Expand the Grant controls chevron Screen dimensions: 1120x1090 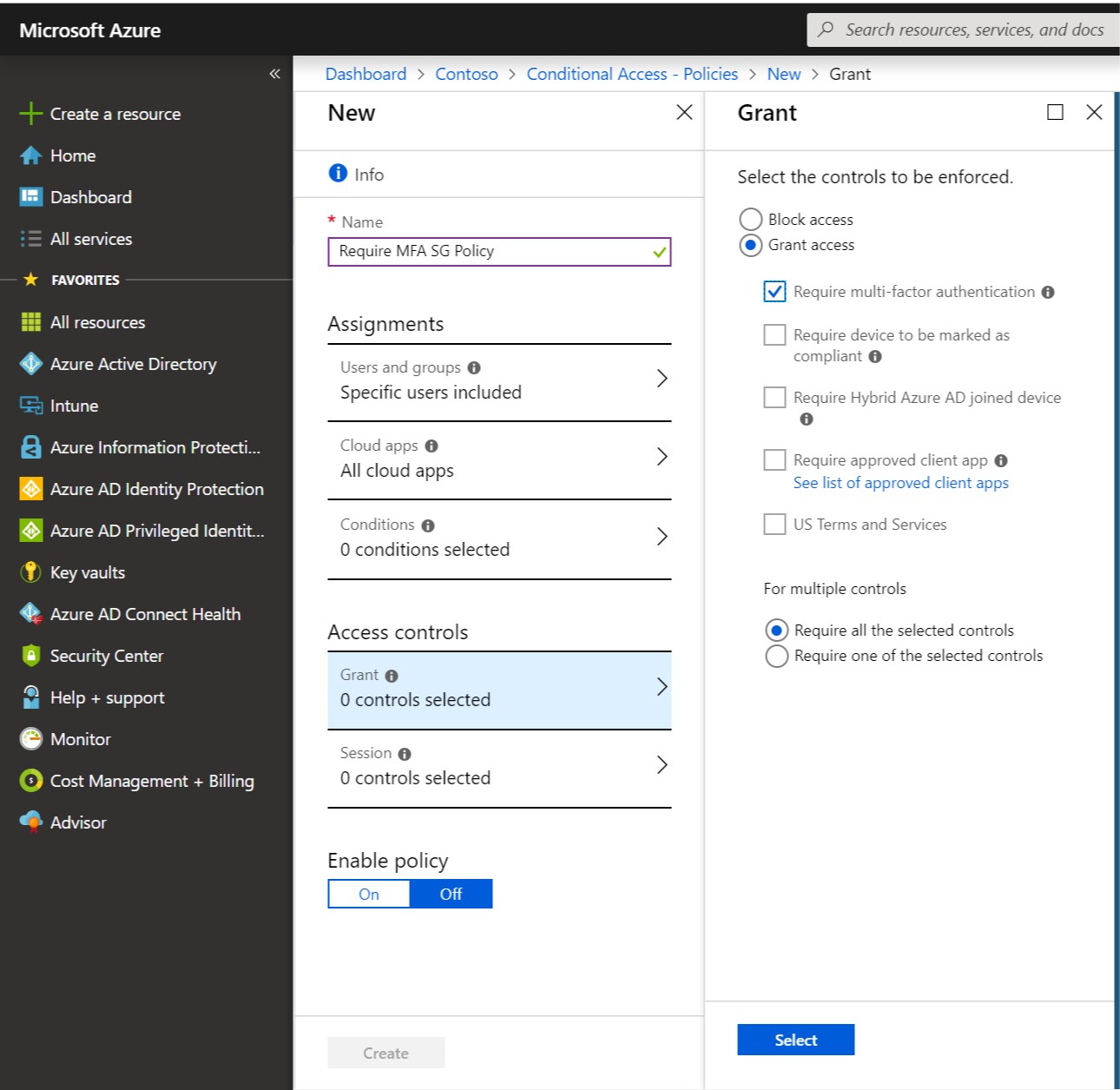(662, 687)
